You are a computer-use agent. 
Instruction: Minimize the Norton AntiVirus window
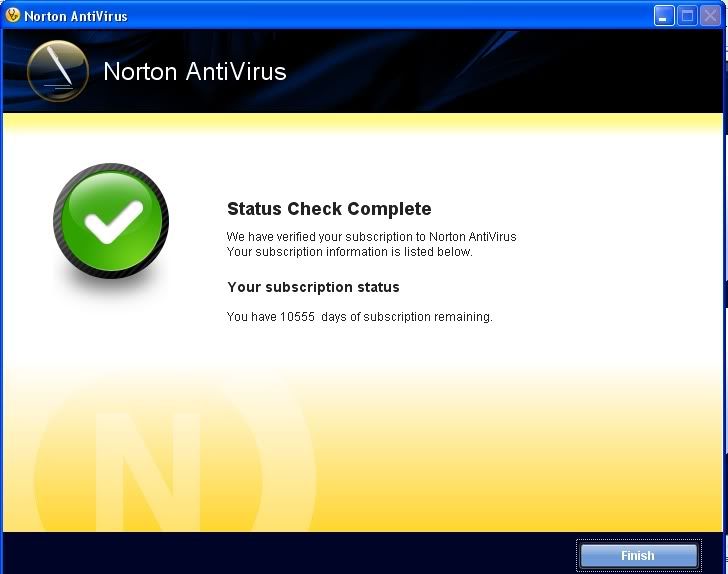pos(664,16)
